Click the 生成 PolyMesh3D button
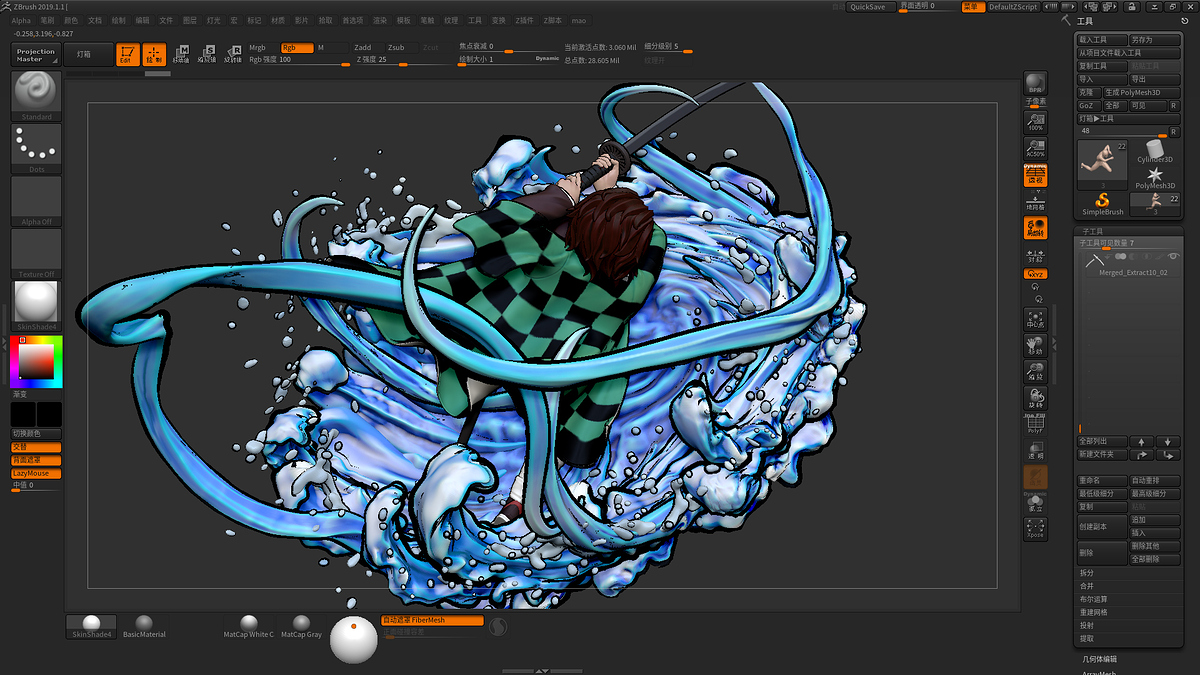1200x675 pixels. (x=1141, y=92)
